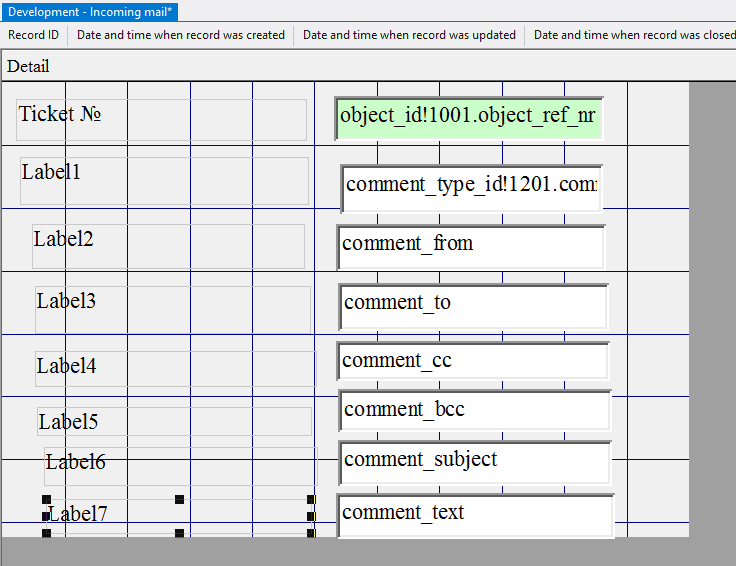Image resolution: width=736 pixels, height=566 pixels.
Task: Select the Label1 control
Action: 164,180
